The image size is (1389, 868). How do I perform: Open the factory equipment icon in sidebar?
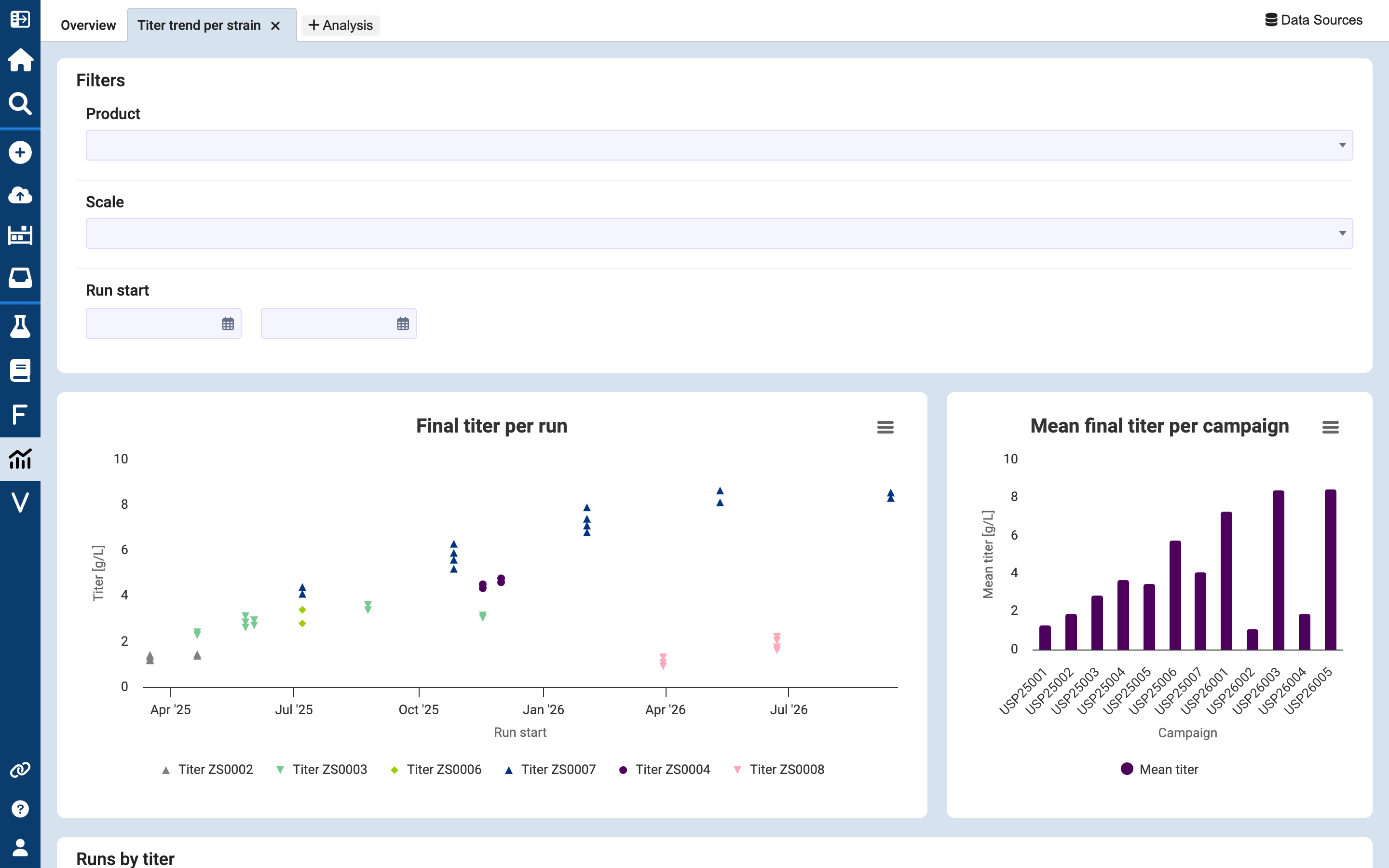(x=20, y=235)
